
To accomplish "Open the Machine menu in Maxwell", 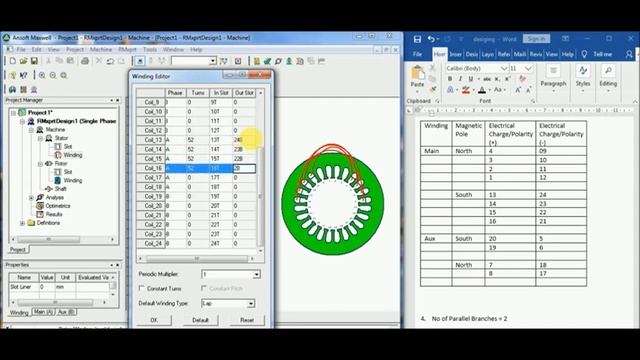I will pyautogui.click(x=101, y=49).
